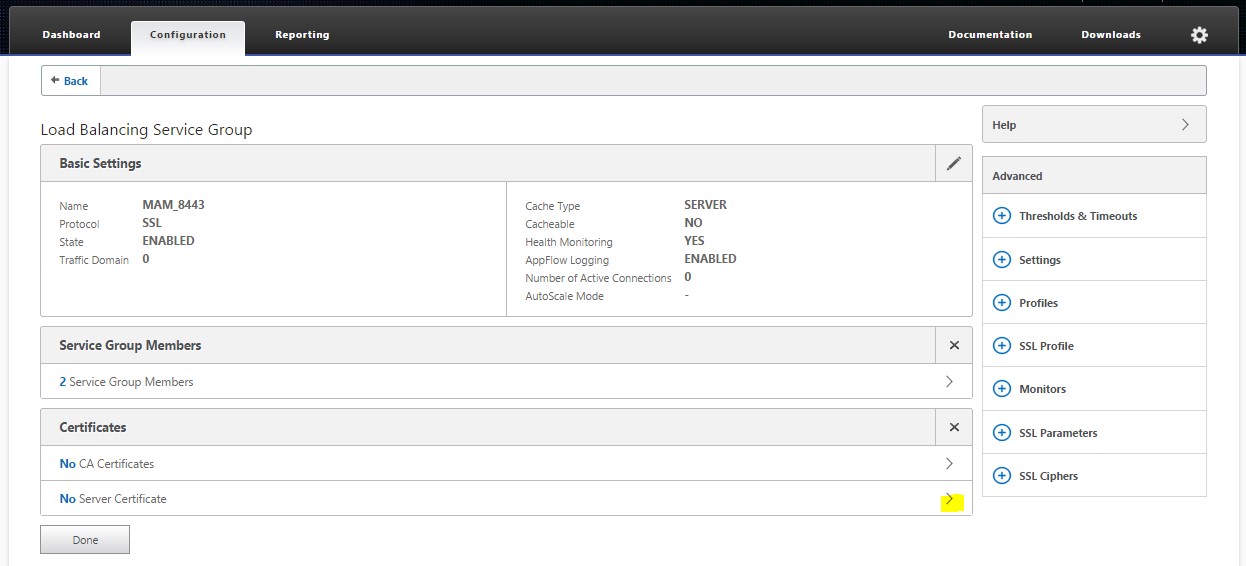Open the No Server Certificate row arrow
Viewport: 1246px width, 566px height.
[949, 499]
